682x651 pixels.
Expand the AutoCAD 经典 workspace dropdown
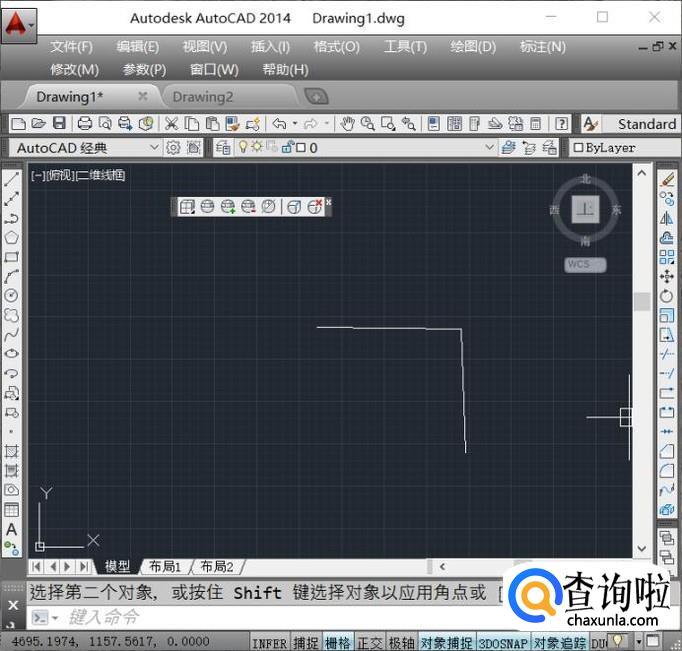(154, 148)
